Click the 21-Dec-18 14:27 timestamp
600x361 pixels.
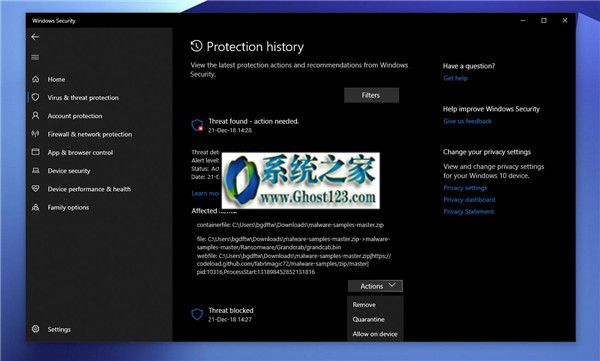pyautogui.click(x=230, y=320)
